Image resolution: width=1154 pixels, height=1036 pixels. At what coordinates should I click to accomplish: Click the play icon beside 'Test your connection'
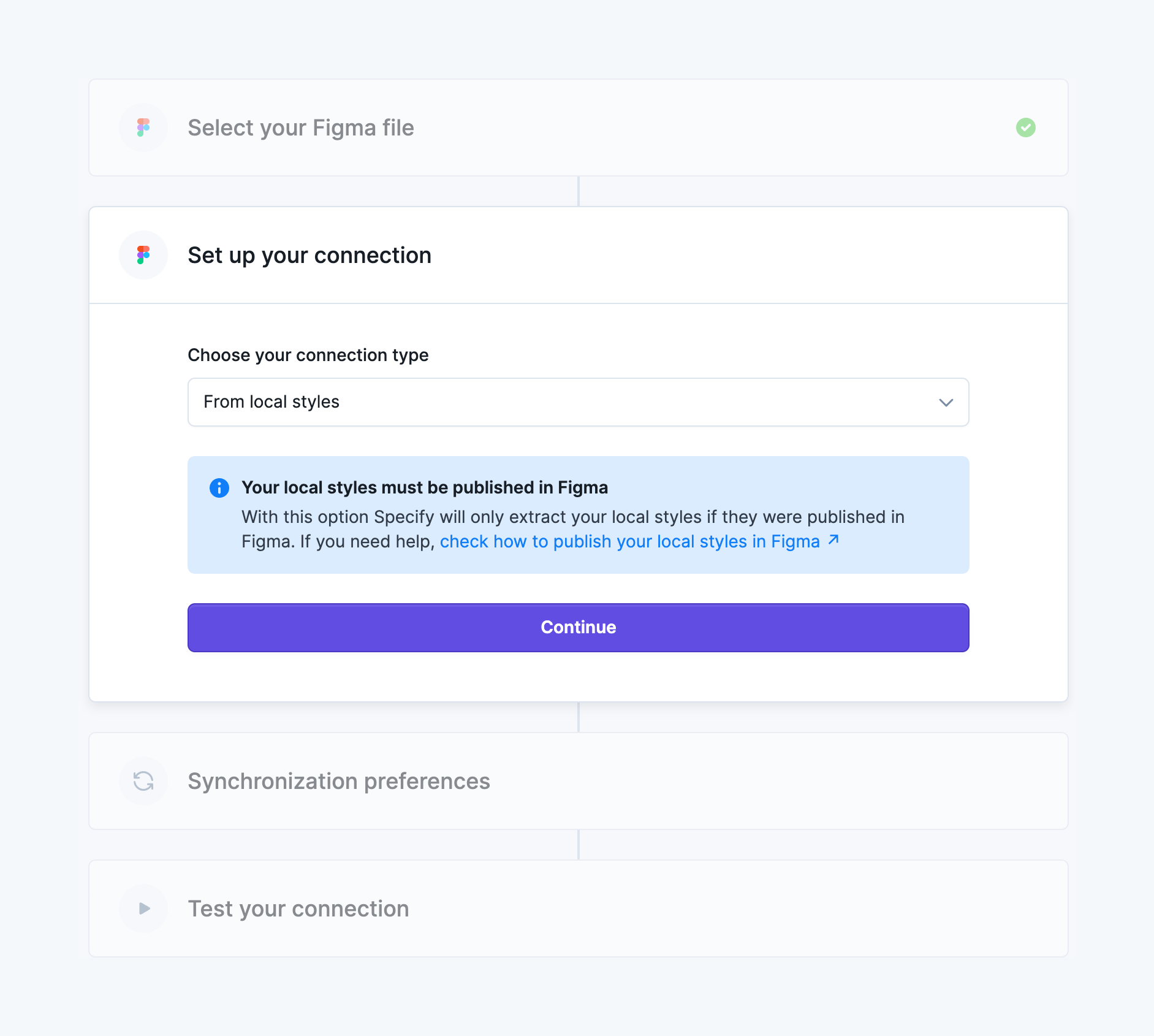pos(143,908)
